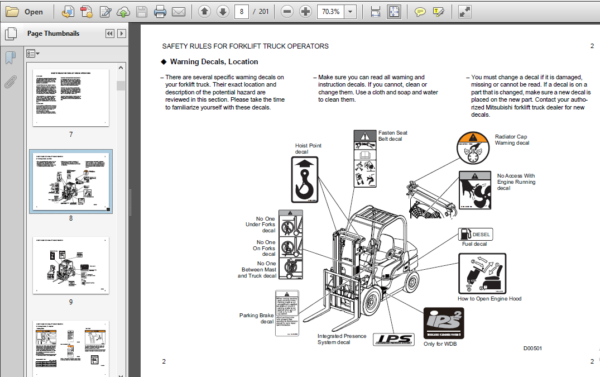Click the Open folder icon

point(12,12)
